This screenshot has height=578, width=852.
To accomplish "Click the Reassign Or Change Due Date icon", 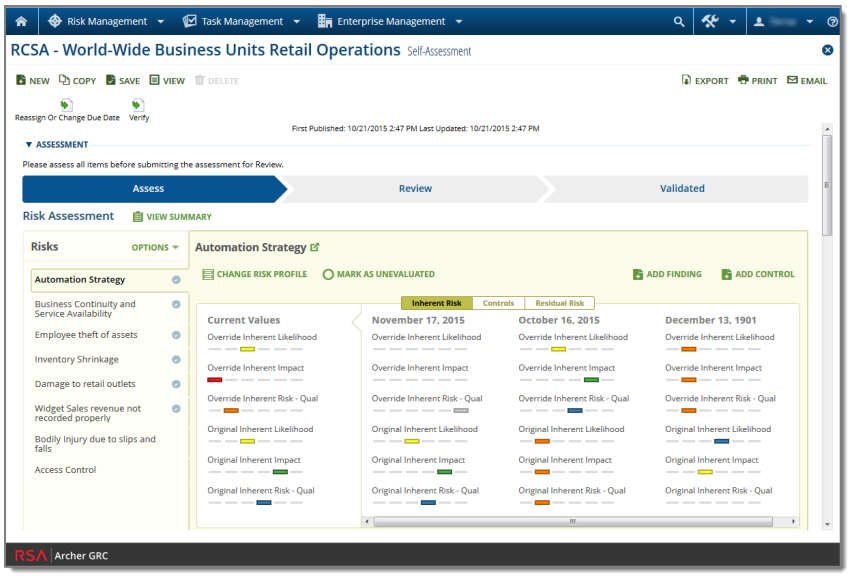I will click(66, 105).
